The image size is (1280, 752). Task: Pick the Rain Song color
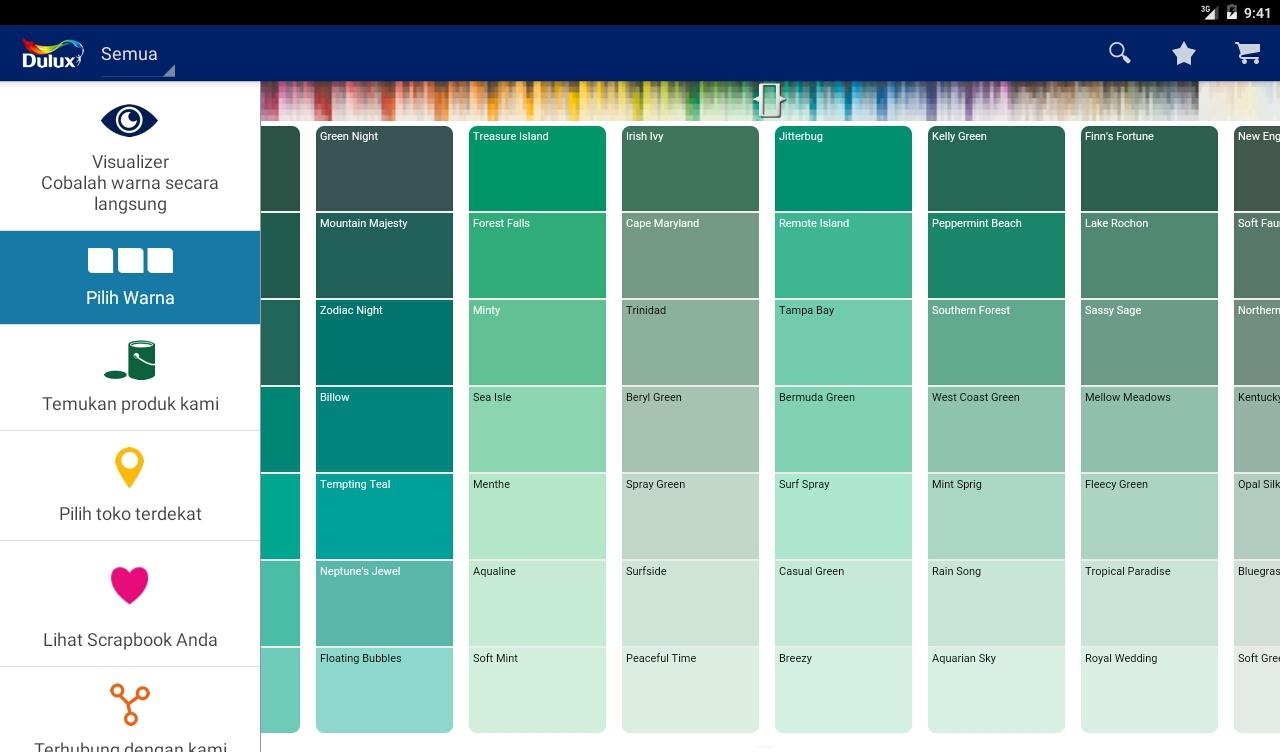point(996,604)
